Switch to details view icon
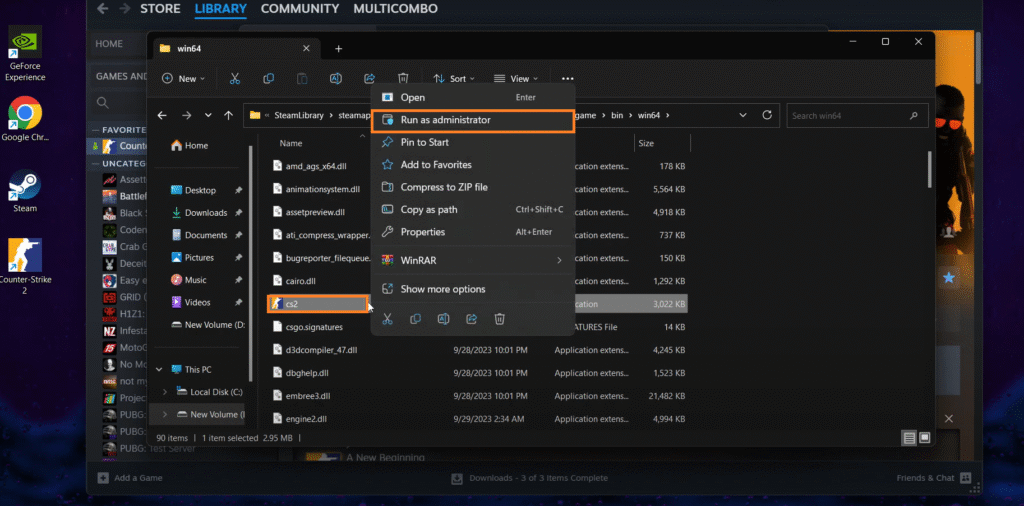This screenshot has height=506, width=1024. [x=908, y=437]
